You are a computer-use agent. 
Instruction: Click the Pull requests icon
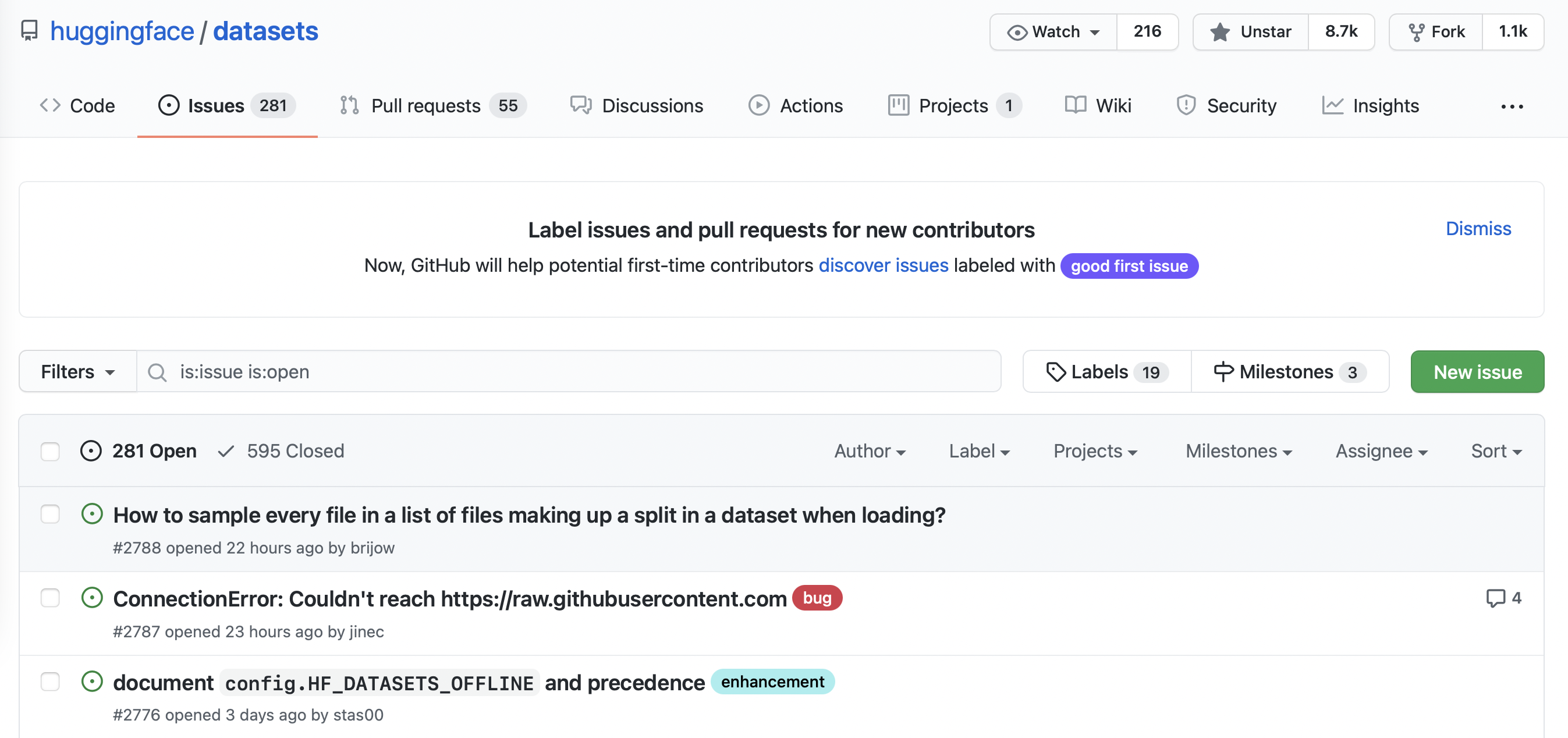pyautogui.click(x=349, y=105)
